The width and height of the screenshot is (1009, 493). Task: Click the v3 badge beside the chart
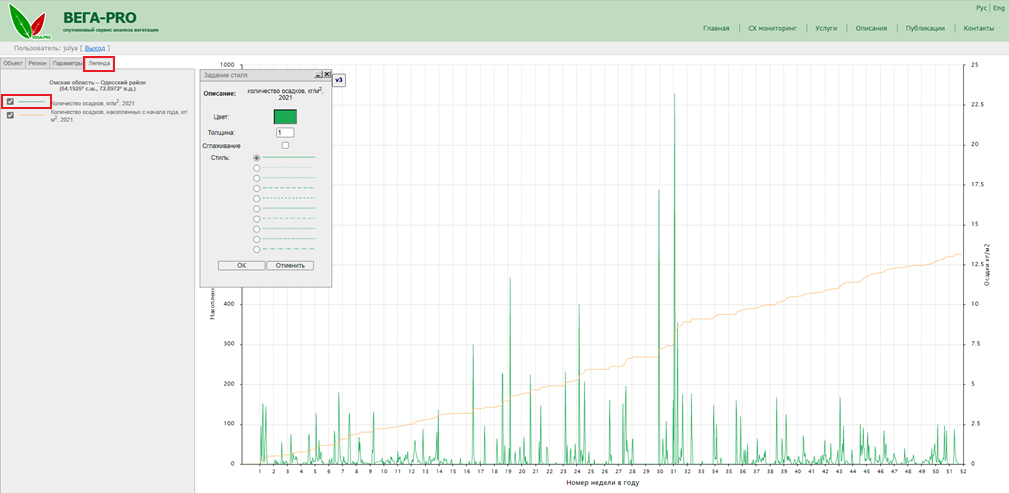tap(339, 80)
